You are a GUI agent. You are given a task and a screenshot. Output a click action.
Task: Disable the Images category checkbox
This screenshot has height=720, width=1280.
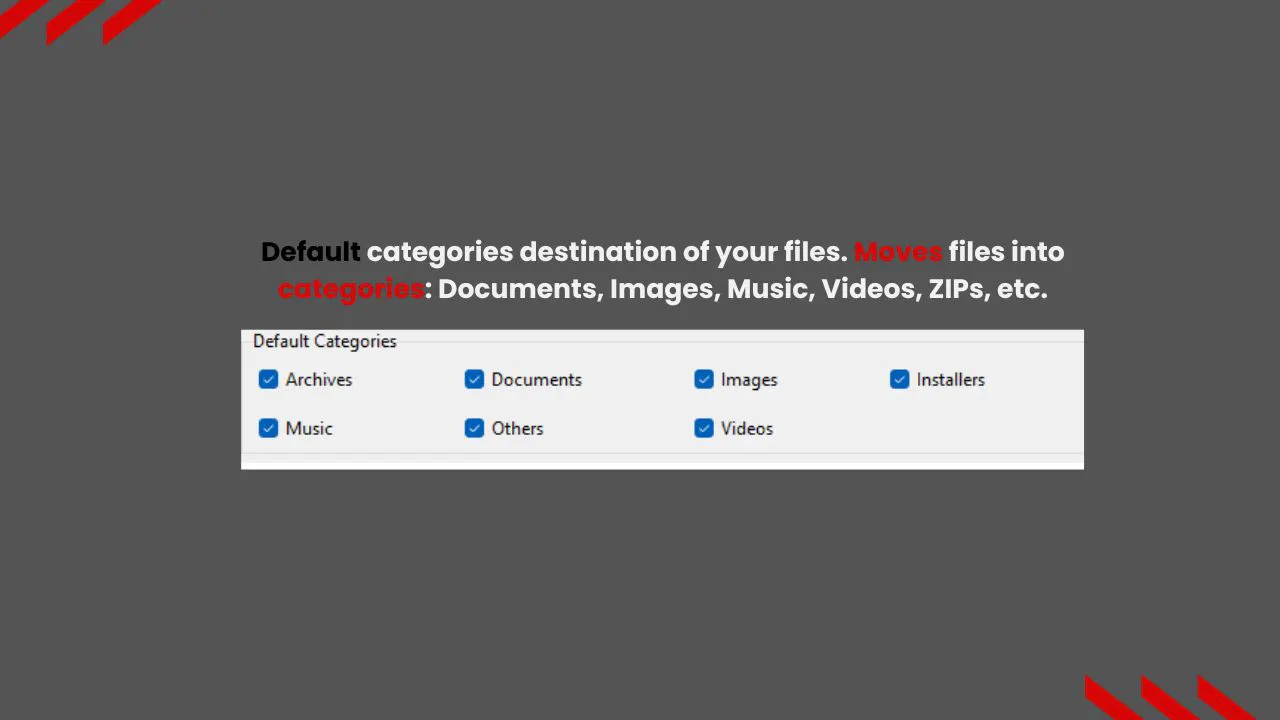(704, 379)
